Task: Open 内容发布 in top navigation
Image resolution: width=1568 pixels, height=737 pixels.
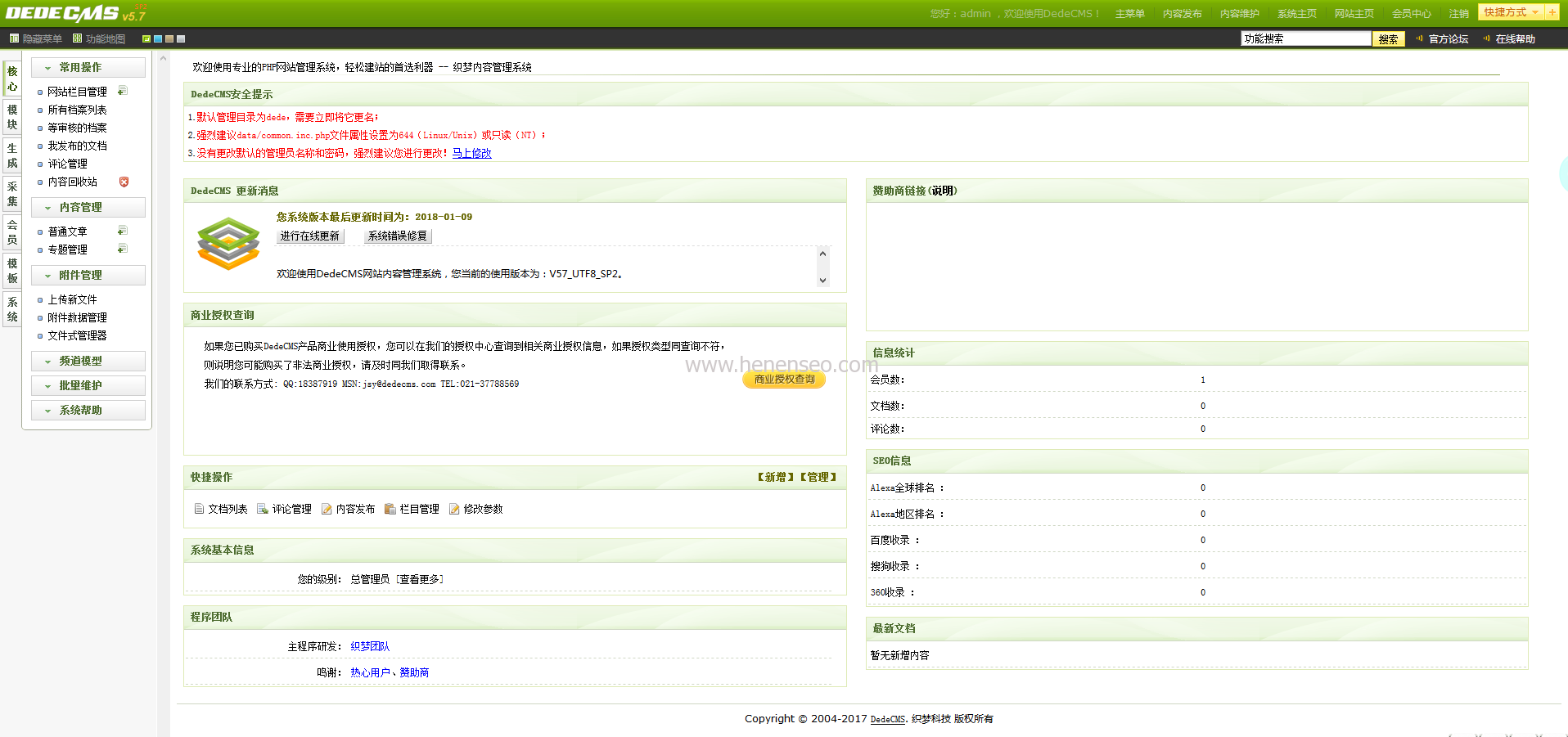Action: (x=1183, y=13)
